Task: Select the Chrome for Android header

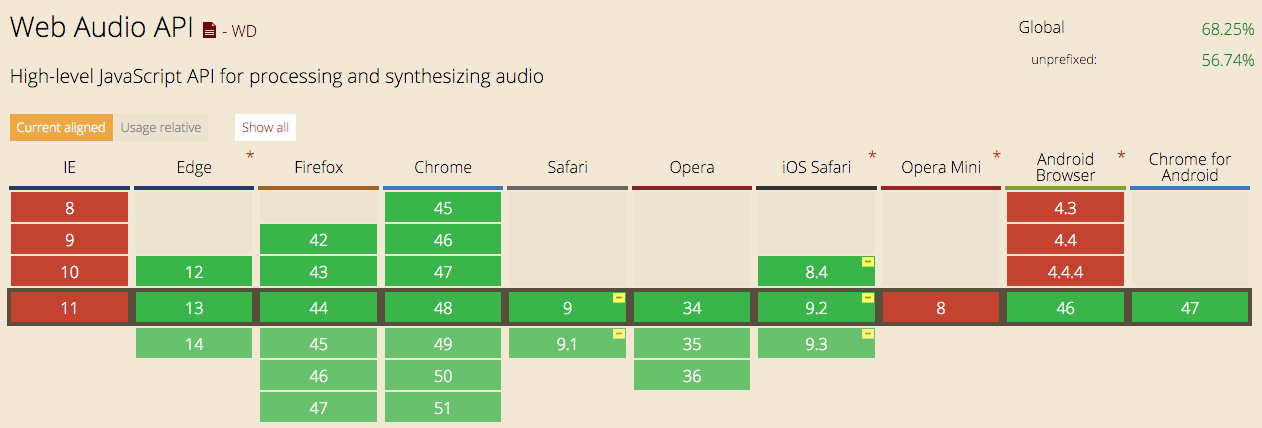Action: (1189, 167)
